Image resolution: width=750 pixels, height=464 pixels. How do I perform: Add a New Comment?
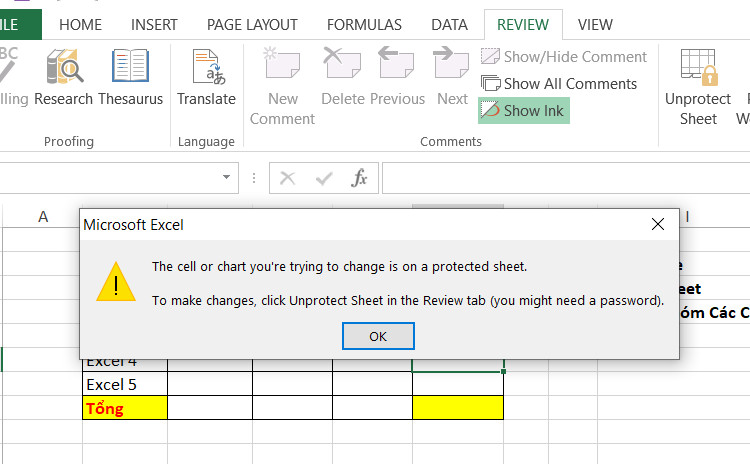(282, 86)
